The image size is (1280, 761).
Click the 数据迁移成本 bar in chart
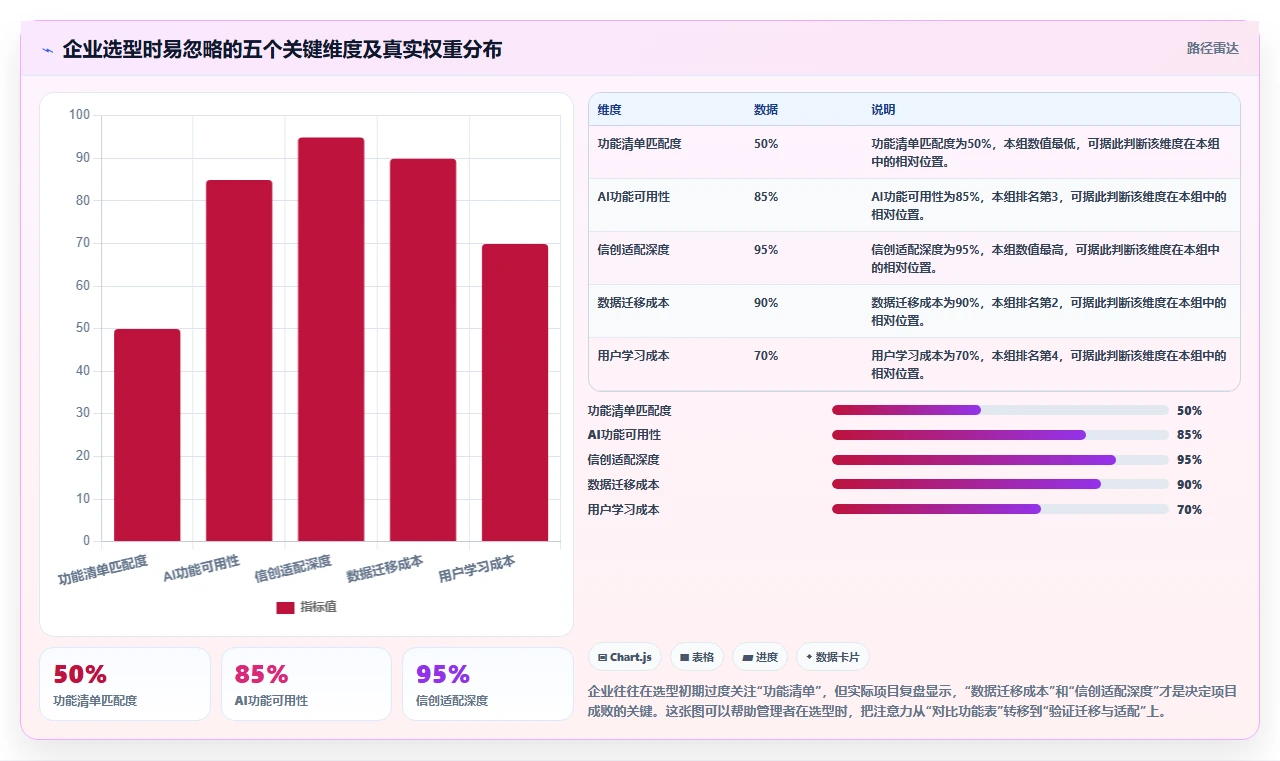[423, 350]
